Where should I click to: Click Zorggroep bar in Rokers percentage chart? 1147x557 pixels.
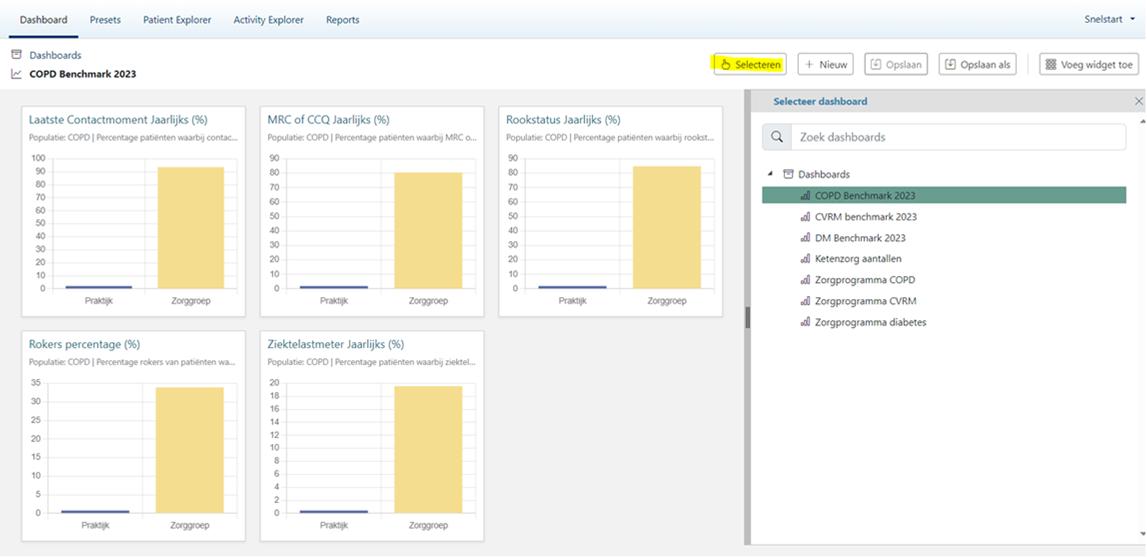190,450
